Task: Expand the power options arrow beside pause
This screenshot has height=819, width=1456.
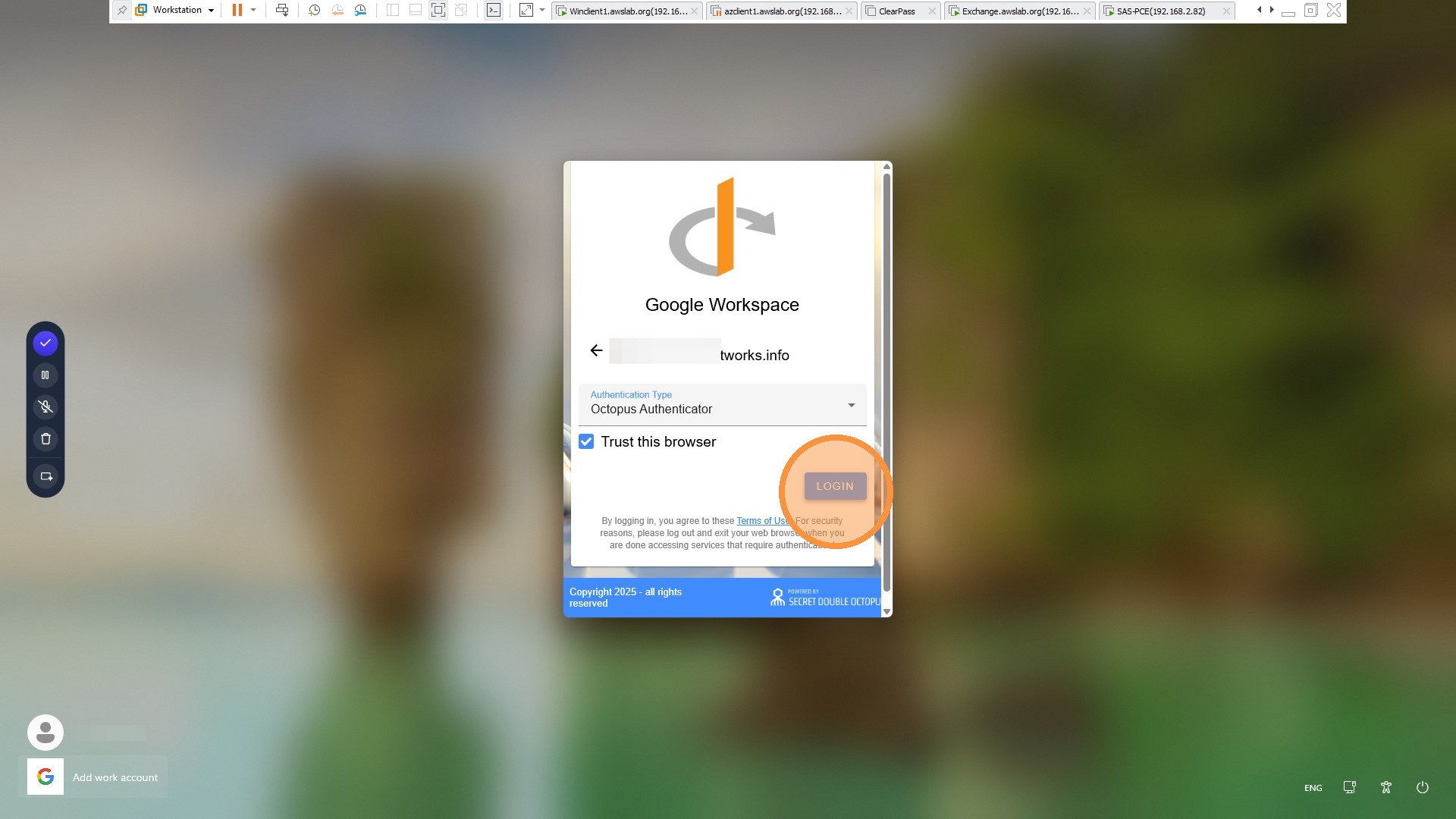Action: coord(253,11)
